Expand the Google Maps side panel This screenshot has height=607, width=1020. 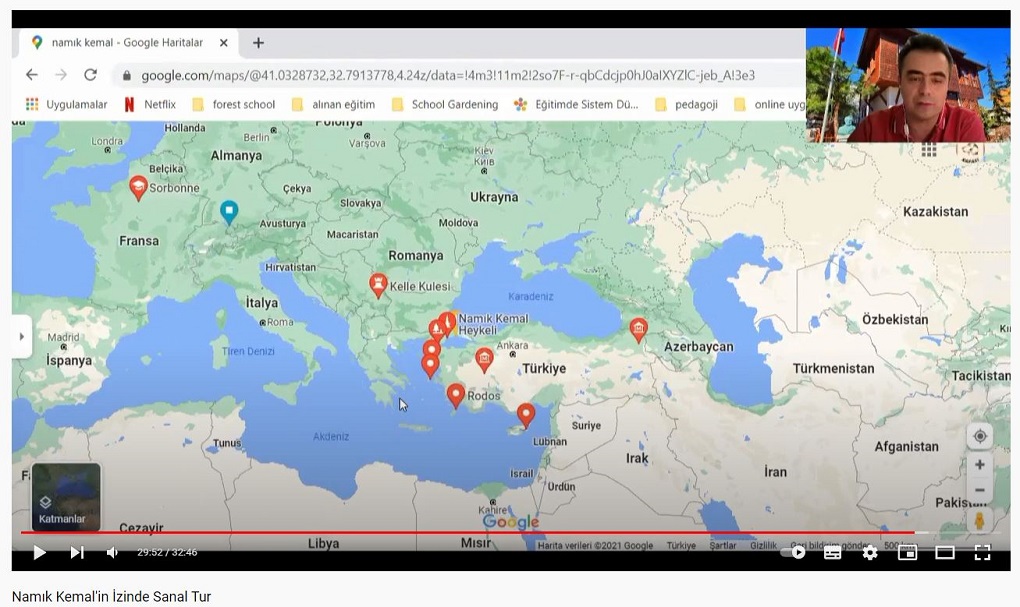coord(21,336)
